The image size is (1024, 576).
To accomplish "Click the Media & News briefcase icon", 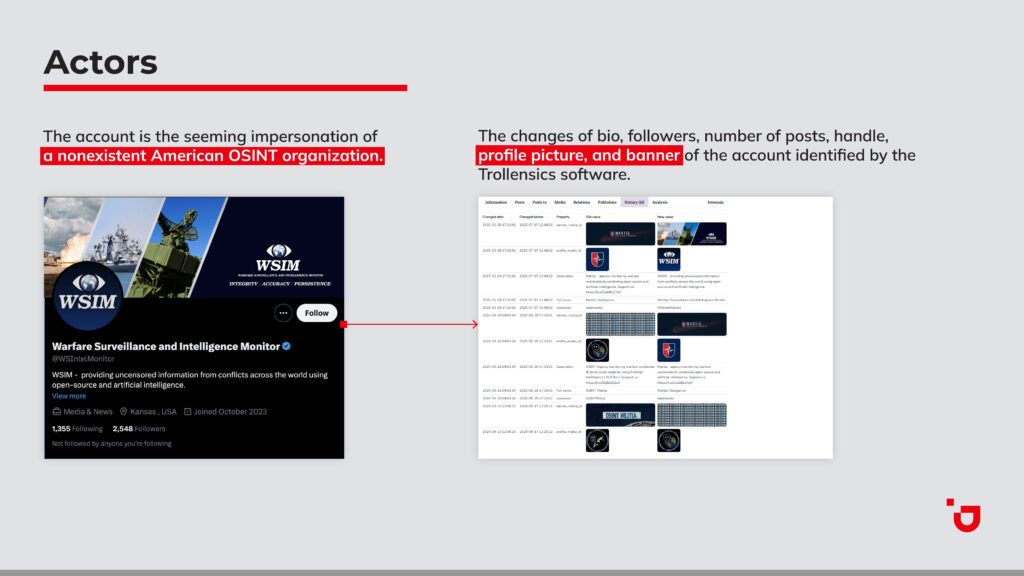I will pyautogui.click(x=57, y=411).
